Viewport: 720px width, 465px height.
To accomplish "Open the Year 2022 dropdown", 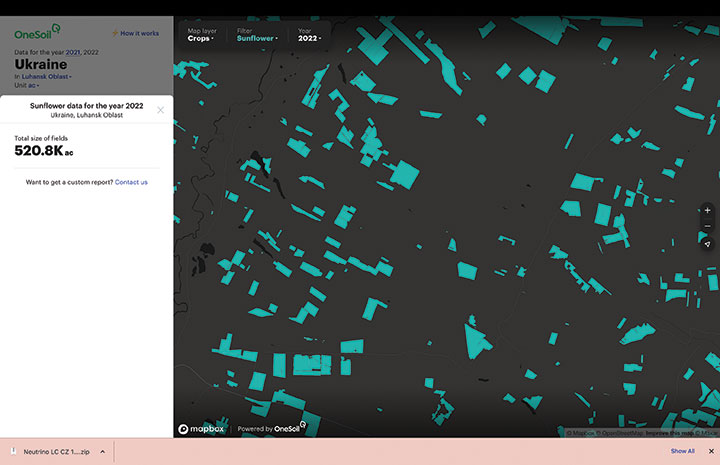I will tap(311, 35).
